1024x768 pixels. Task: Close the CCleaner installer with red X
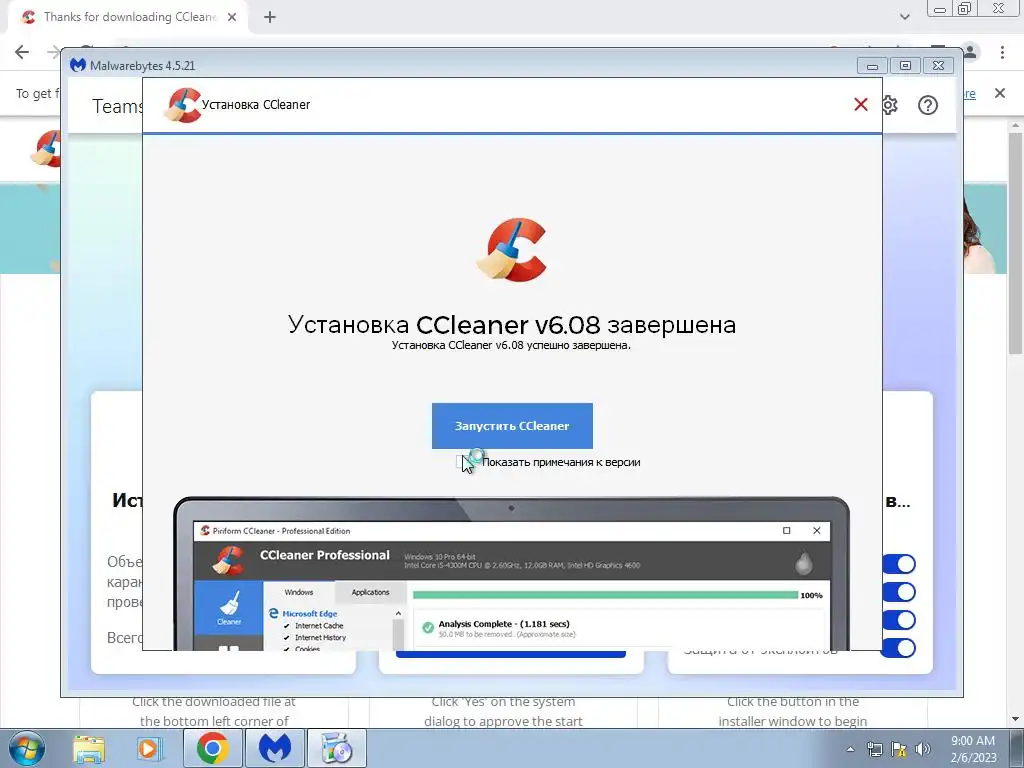(861, 104)
